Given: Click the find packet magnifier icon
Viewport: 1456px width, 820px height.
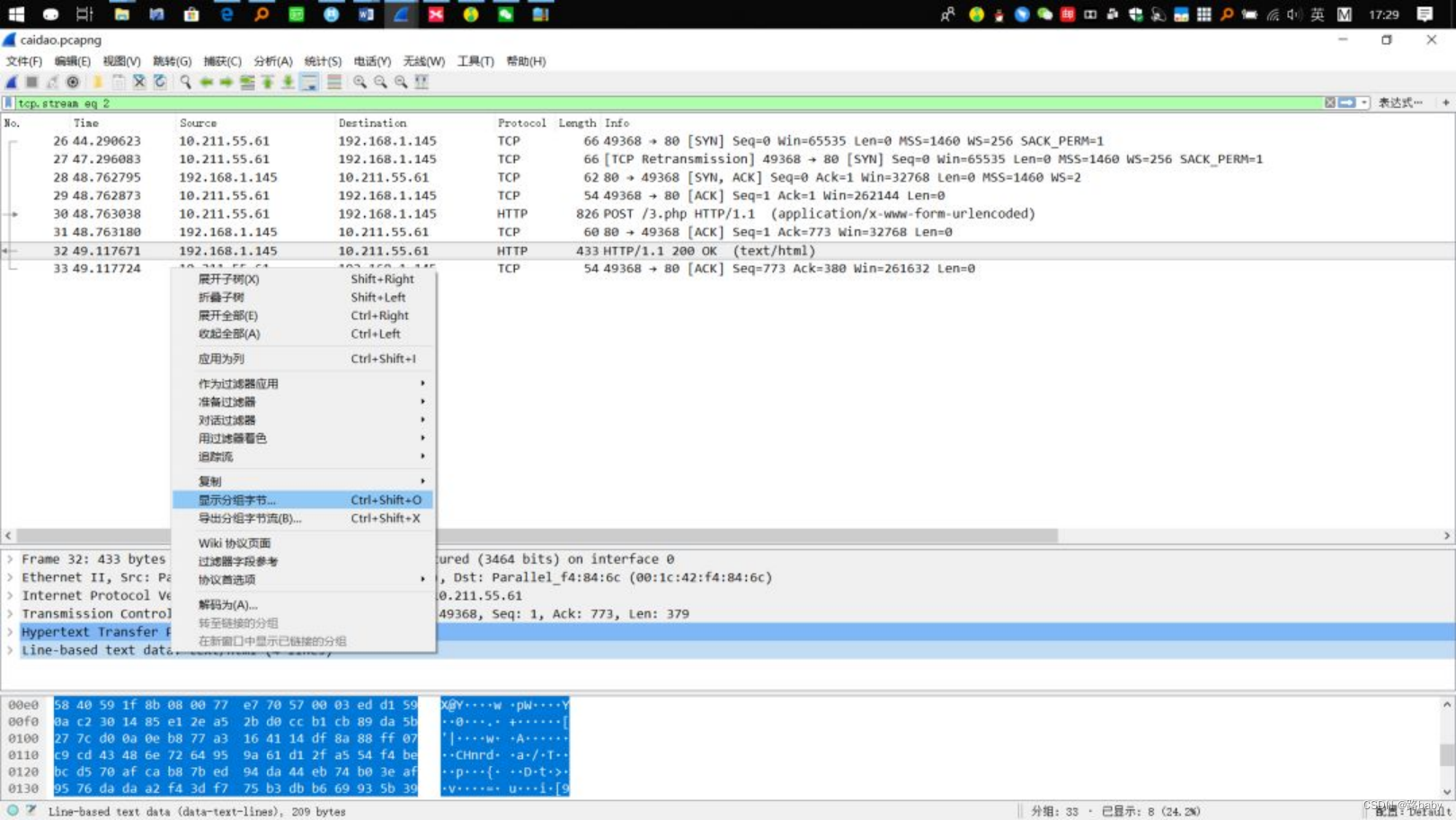Looking at the screenshot, I should coord(185,82).
